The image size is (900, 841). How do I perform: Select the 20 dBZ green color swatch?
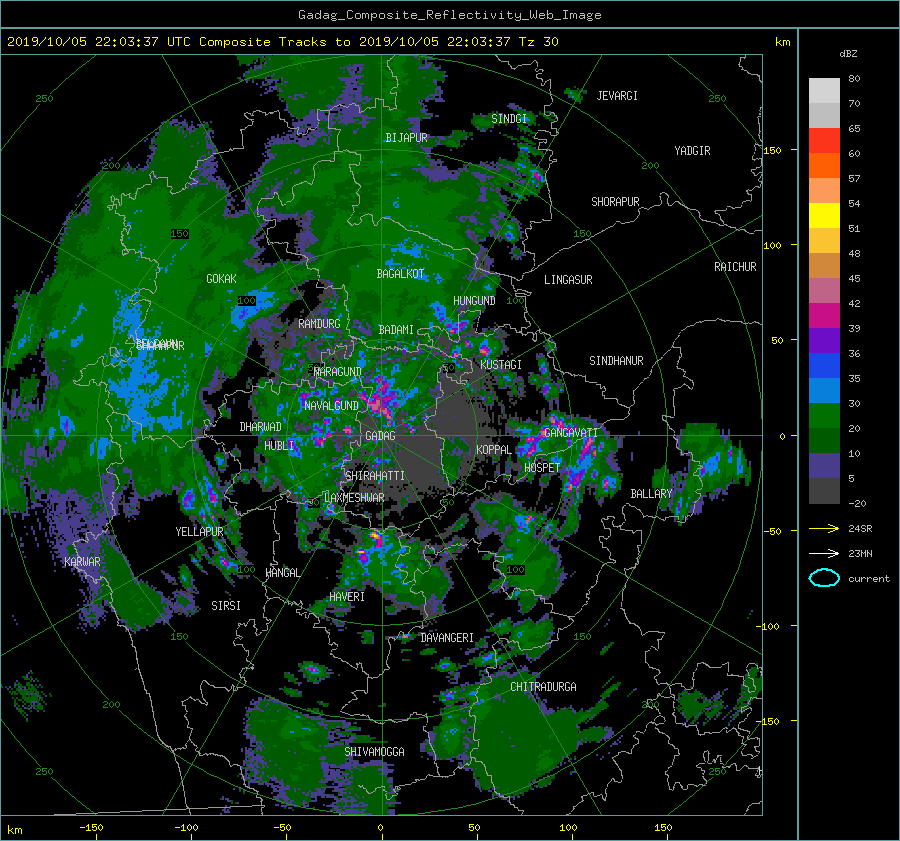[824, 416]
